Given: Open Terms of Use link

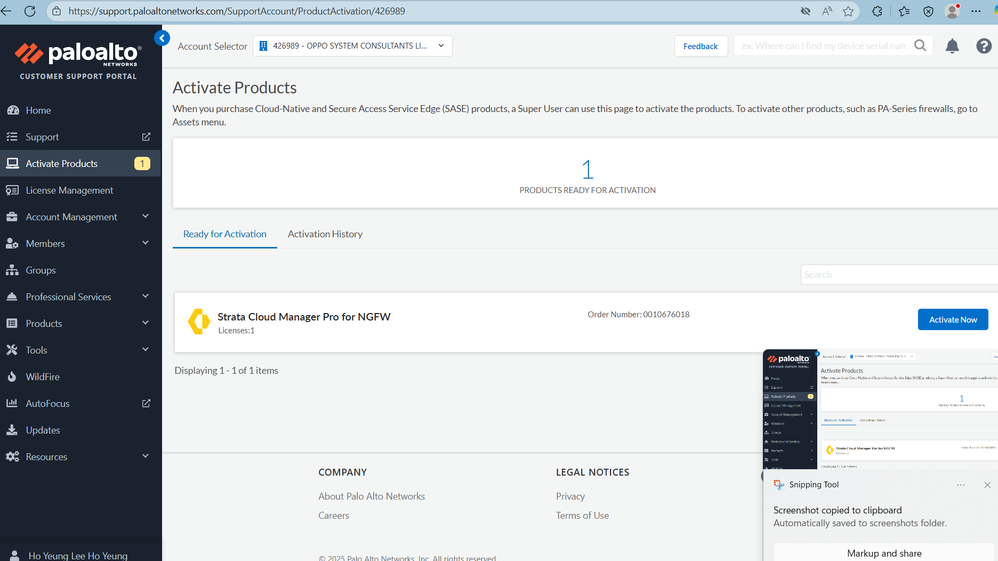Looking at the screenshot, I should (582, 515).
